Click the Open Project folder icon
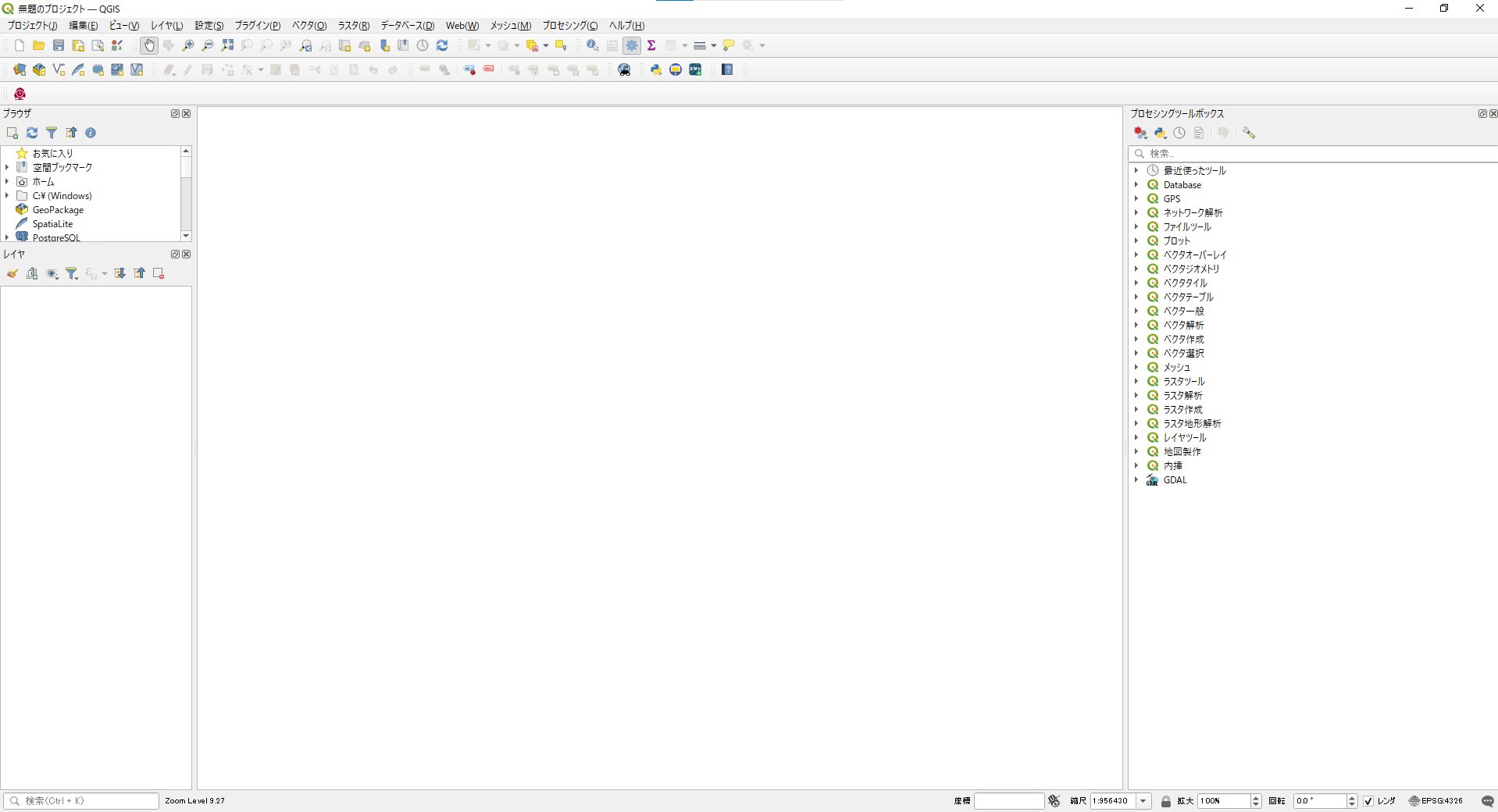The width and height of the screenshot is (1498, 812). pos(38,46)
